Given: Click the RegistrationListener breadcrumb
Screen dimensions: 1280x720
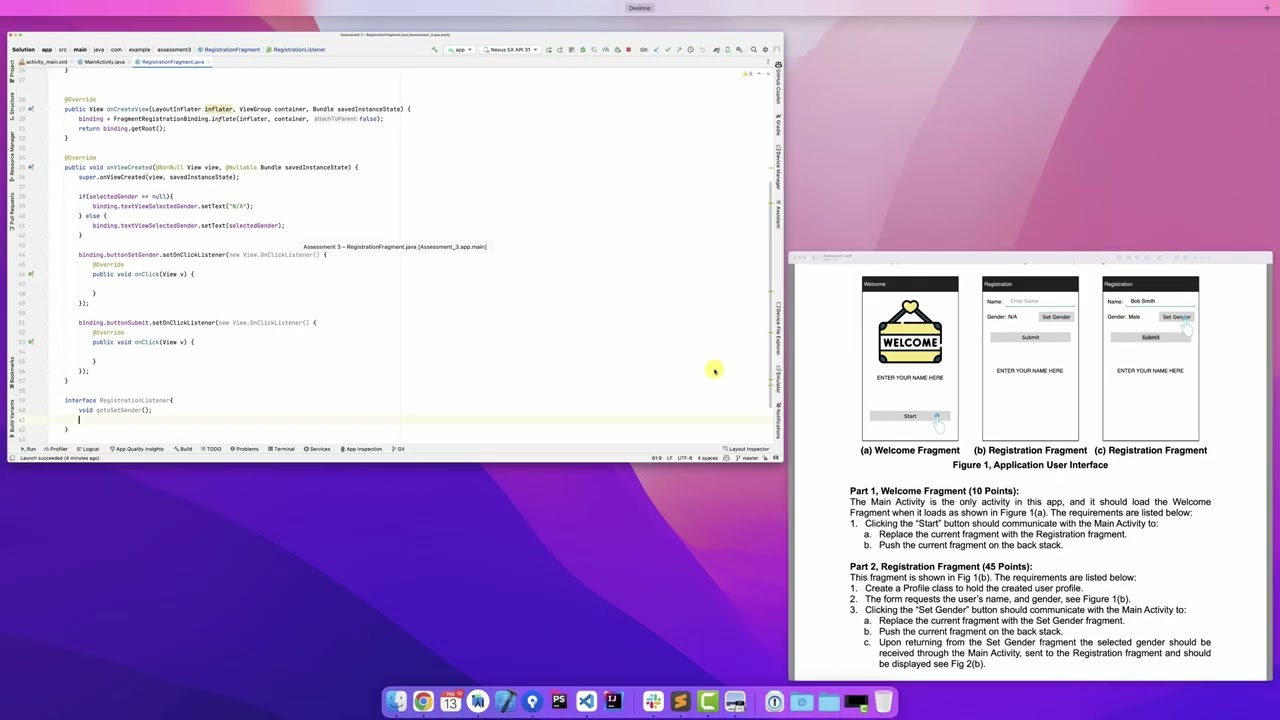Looking at the screenshot, I should tap(296, 49).
